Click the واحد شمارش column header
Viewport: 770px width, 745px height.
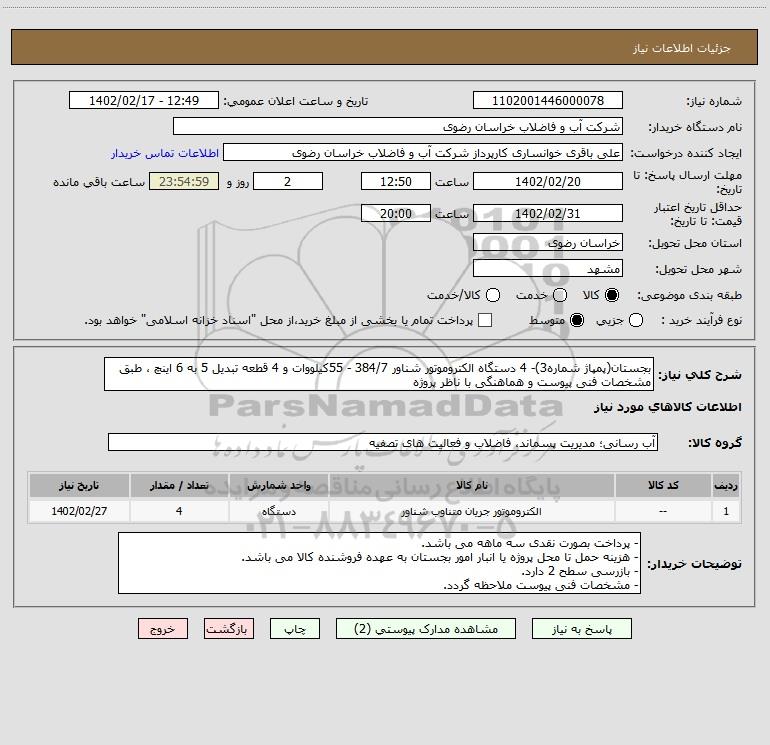[x=278, y=485]
